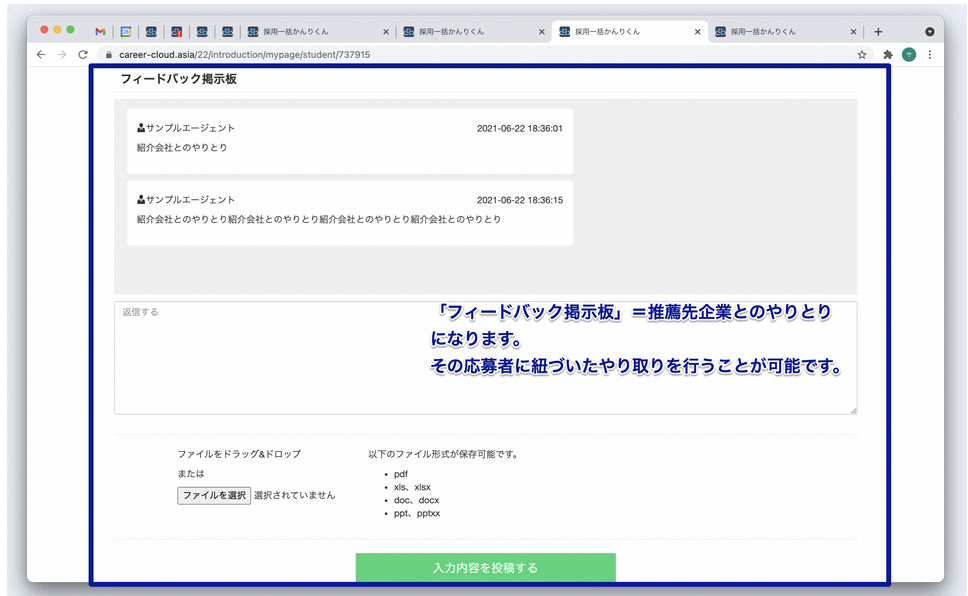The width and height of the screenshot is (968, 596).
Task: Open a new tab with the plus button
Action: coord(878,31)
